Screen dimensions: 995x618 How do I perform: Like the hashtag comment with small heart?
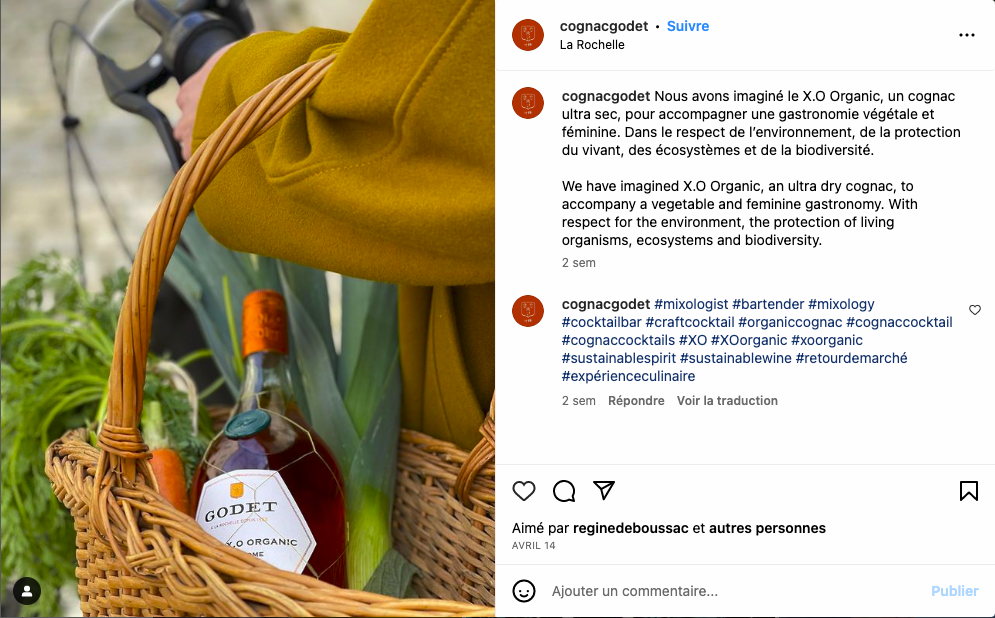tap(975, 310)
